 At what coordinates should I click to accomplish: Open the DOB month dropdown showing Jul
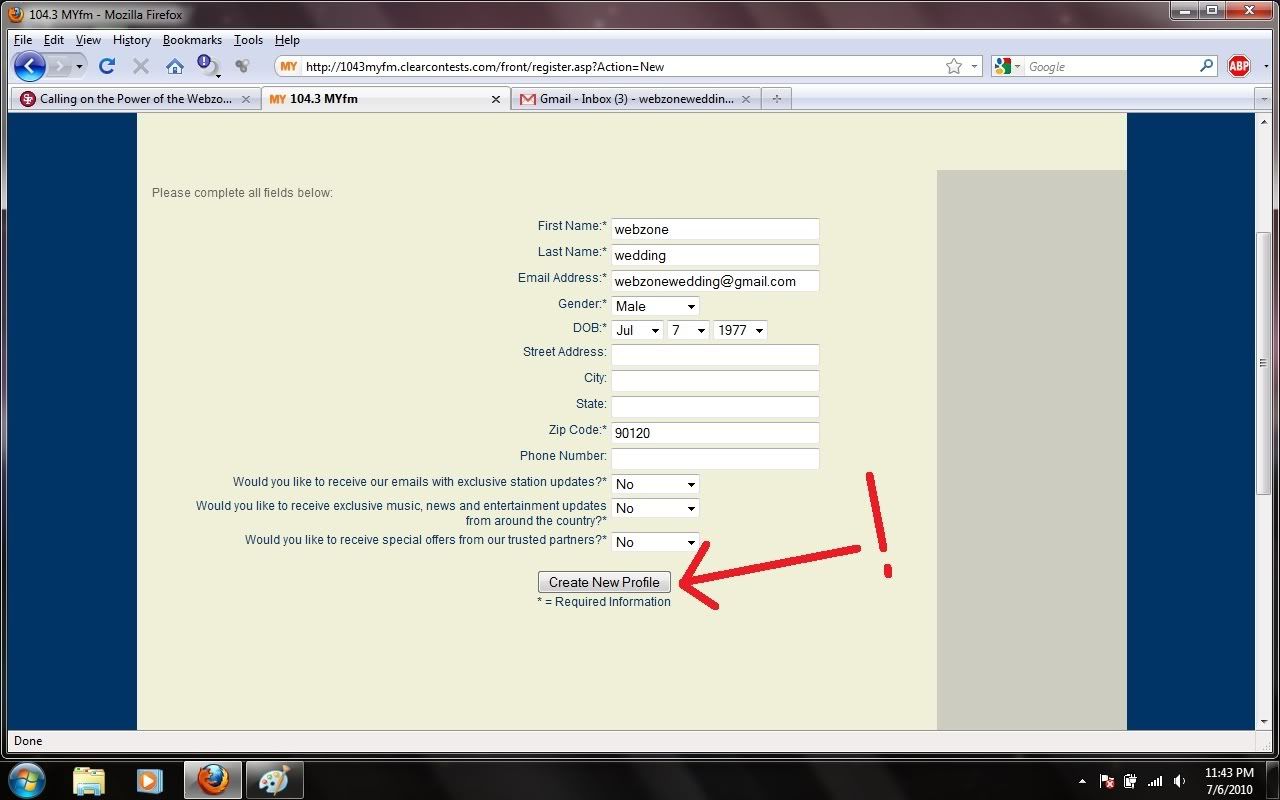pos(637,330)
